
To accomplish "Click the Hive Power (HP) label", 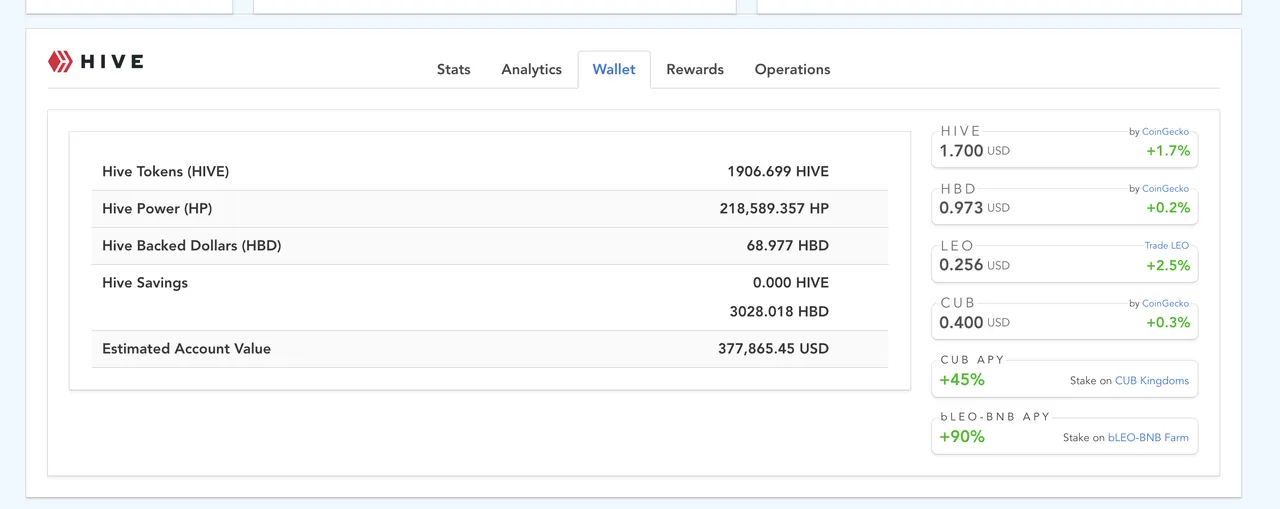I will [157, 208].
